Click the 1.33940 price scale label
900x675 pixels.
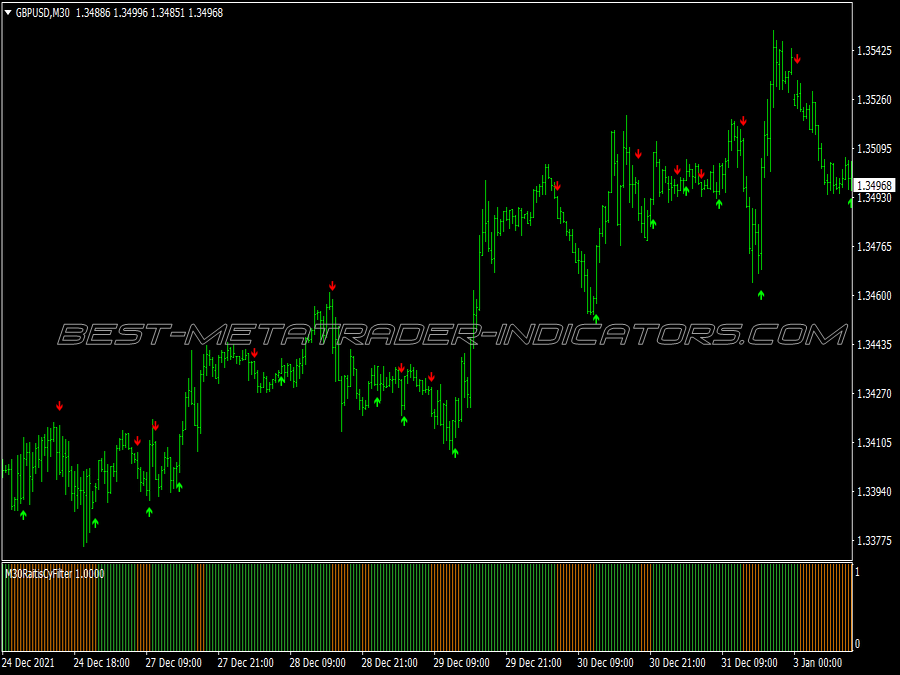tap(874, 492)
